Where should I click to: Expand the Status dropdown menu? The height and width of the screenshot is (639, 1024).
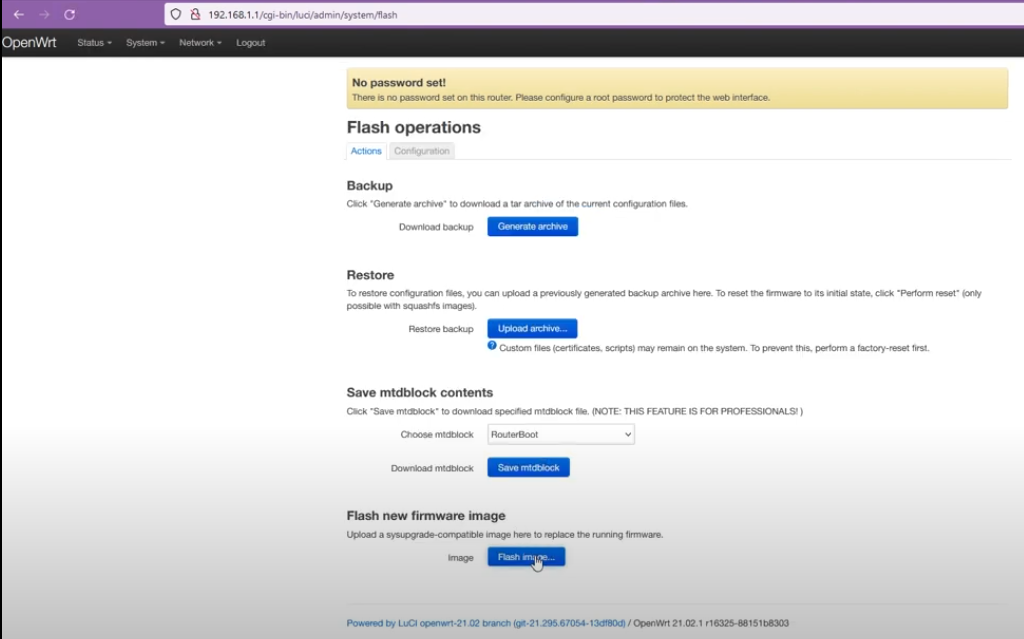(x=94, y=43)
